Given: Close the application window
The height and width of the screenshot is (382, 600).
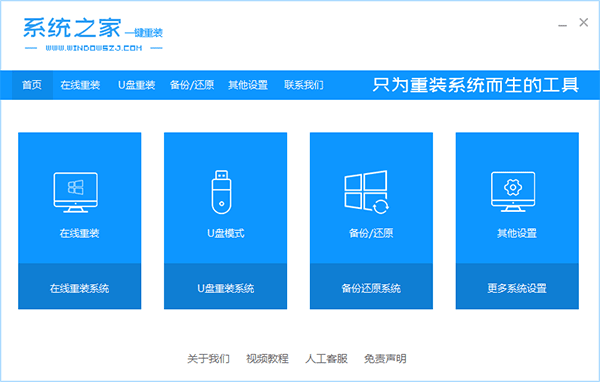Looking at the screenshot, I should 584,23.
